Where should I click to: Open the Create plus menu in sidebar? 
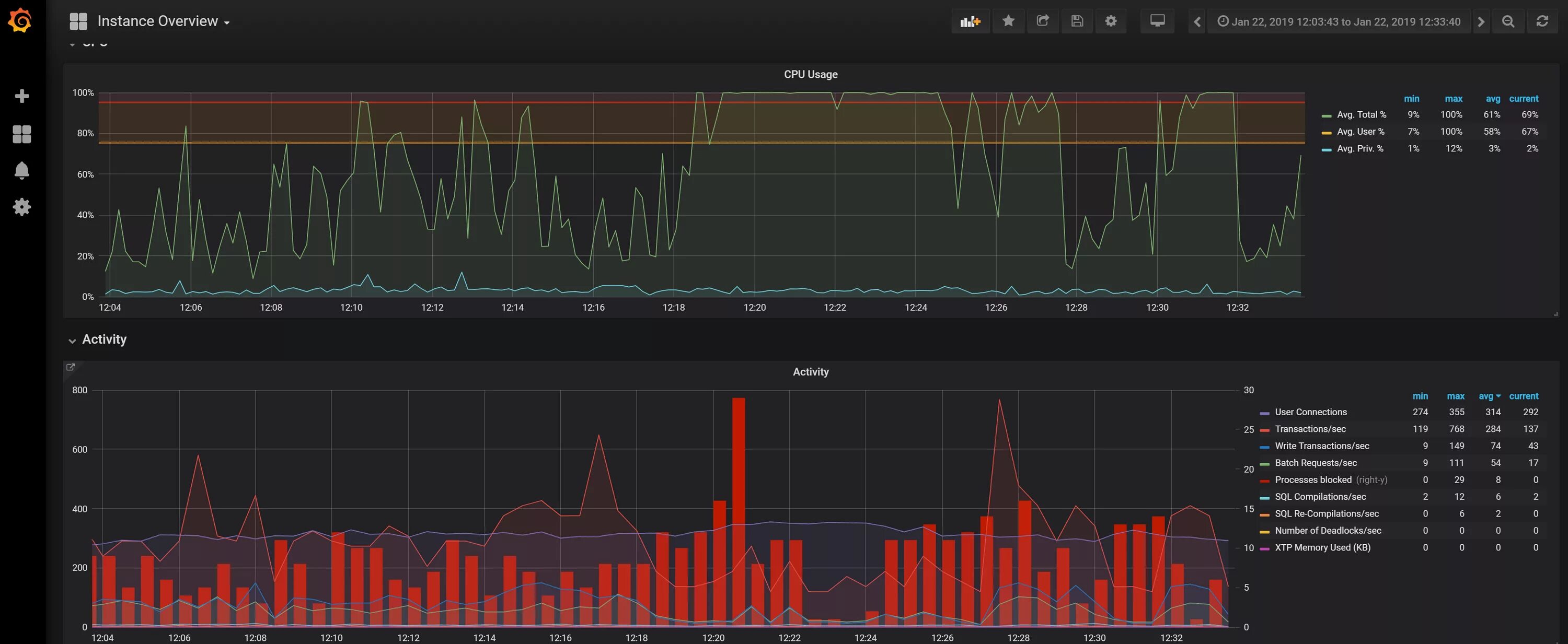(x=22, y=96)
